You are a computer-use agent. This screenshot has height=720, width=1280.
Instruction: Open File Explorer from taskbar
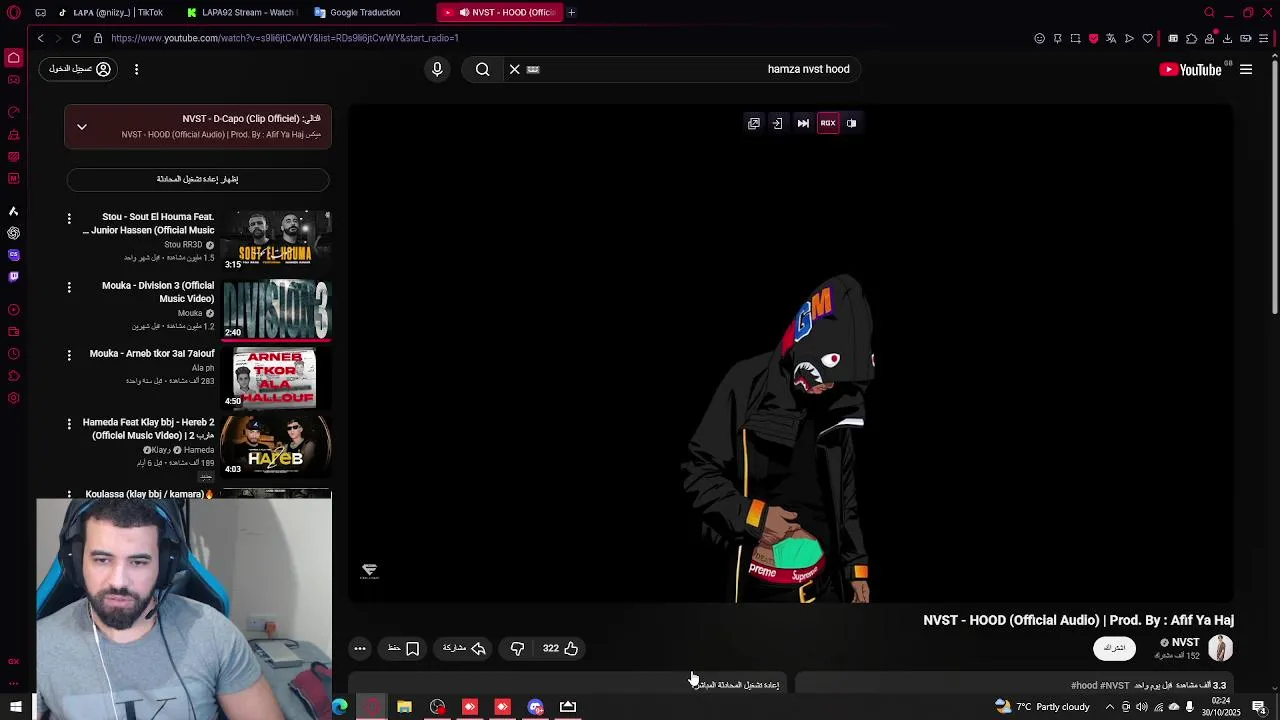(x=404, y=707)
